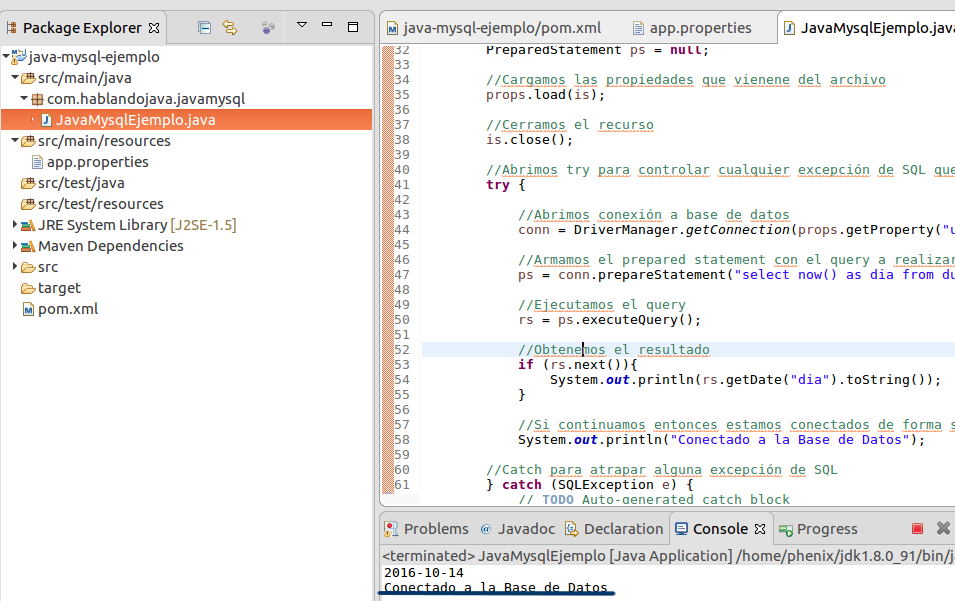Open the Package Explorer view menu icon
This screenshot has height=601, width=955.
tap(302, 24)
